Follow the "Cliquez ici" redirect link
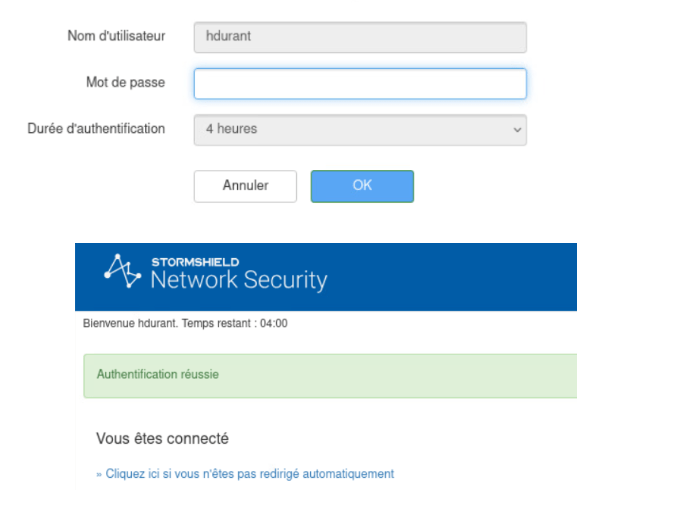Screen dimensions: 675x514 [x=250, y=474]
